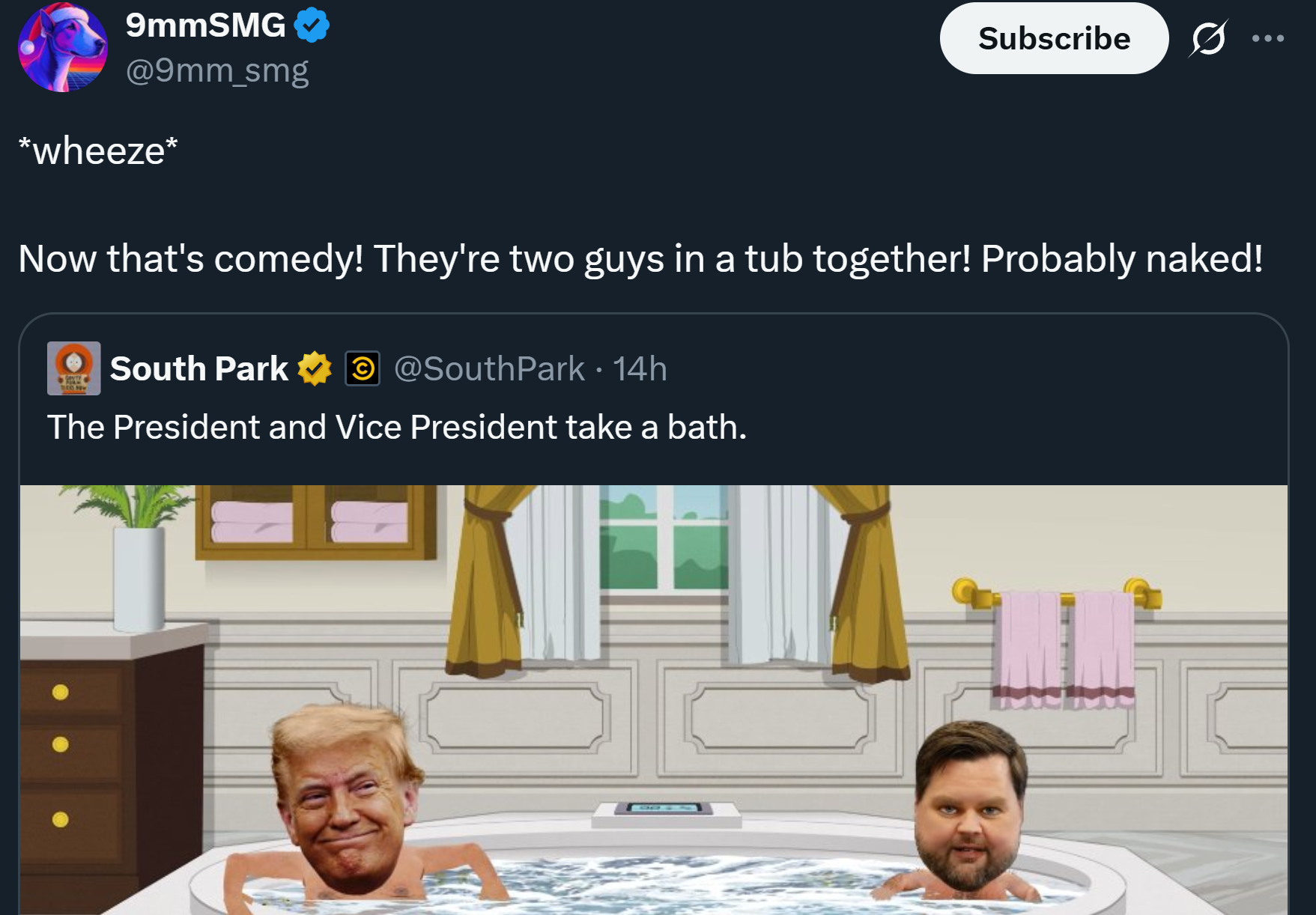Image resolution: width=1316 pixels, height=915 pixels.
Task: Click the 14h timestamp on quoted post
Action: (640, 368)
